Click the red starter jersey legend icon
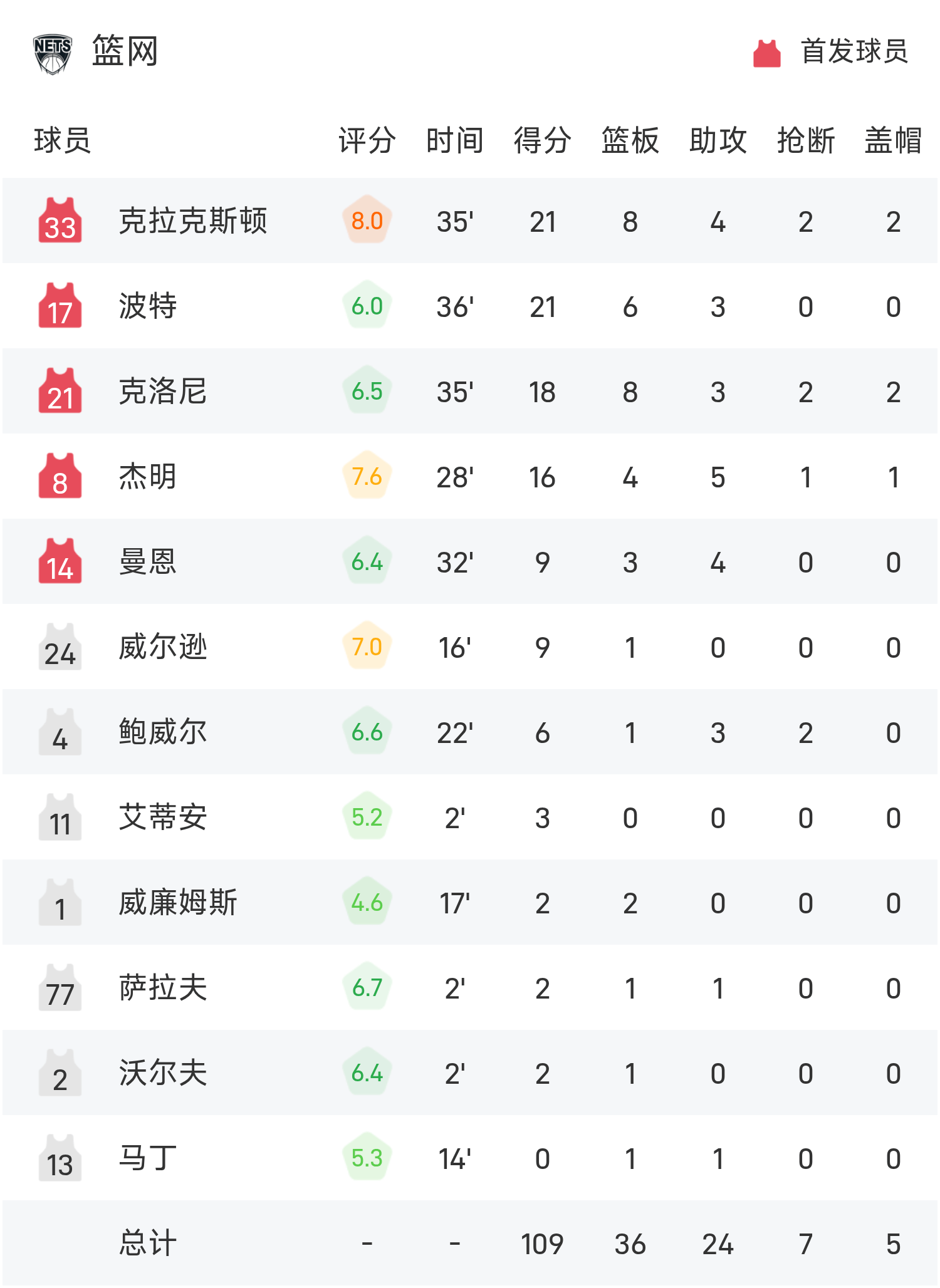Screen dimensions: 940x1288 766,53
